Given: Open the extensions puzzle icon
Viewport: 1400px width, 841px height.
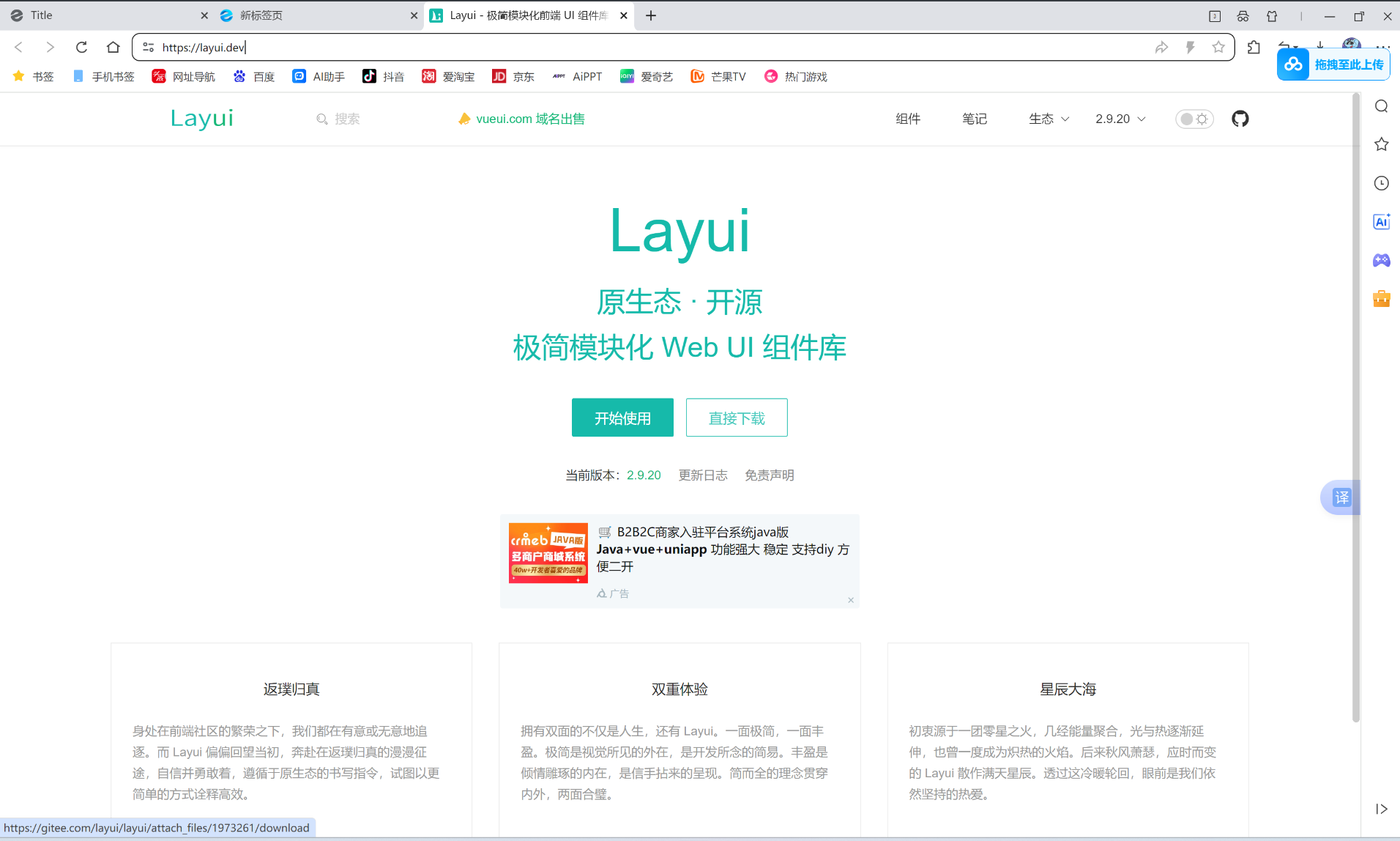Looking at the screenshot, I should 1254,48.
